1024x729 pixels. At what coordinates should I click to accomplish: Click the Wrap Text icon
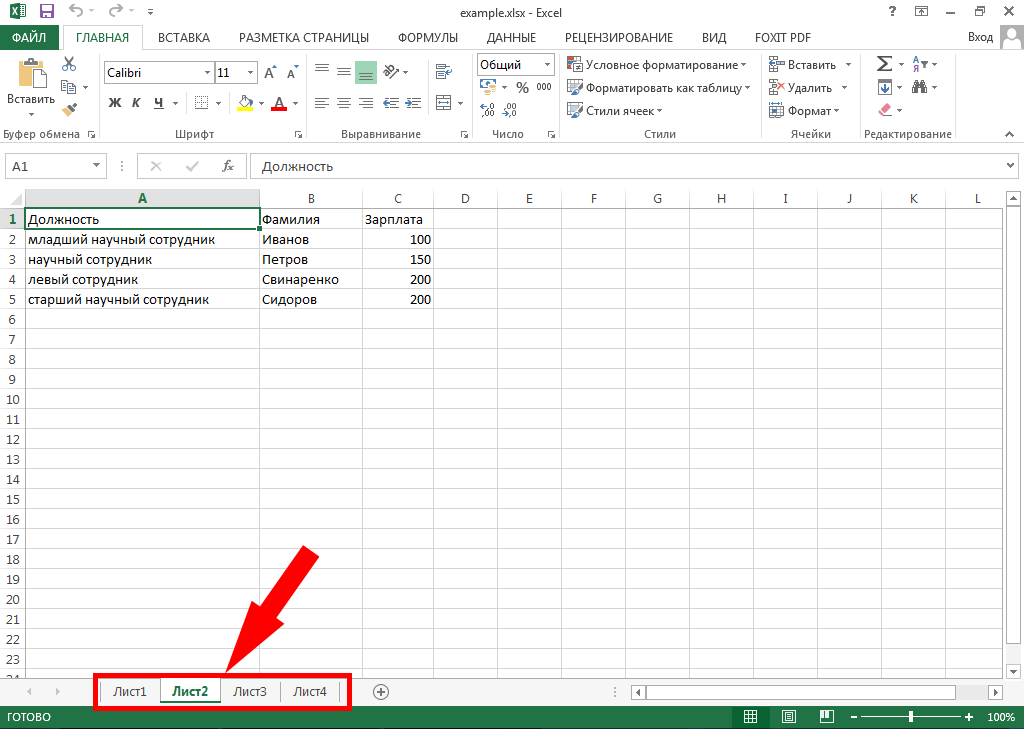coord(442,72)
